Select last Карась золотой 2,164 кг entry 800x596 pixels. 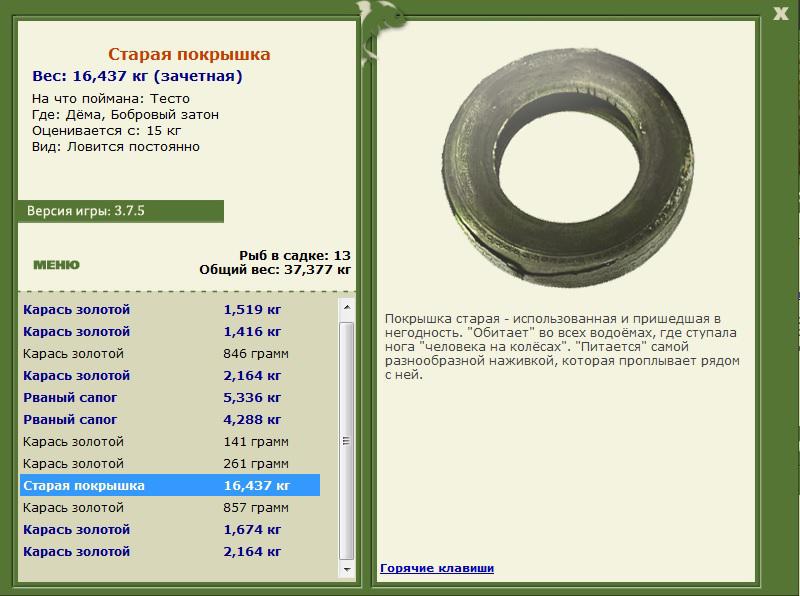pos(170,551)
